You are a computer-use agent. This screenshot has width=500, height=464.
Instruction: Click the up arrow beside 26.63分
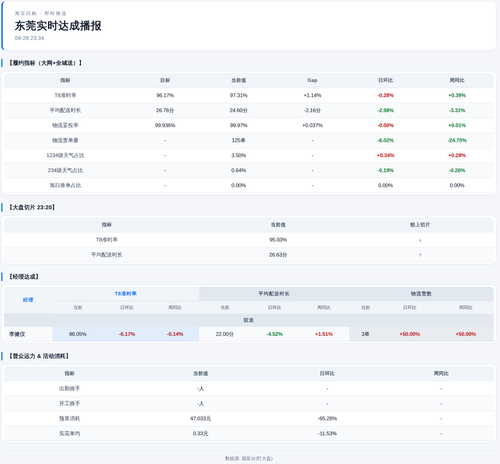[x=420, y=255]
